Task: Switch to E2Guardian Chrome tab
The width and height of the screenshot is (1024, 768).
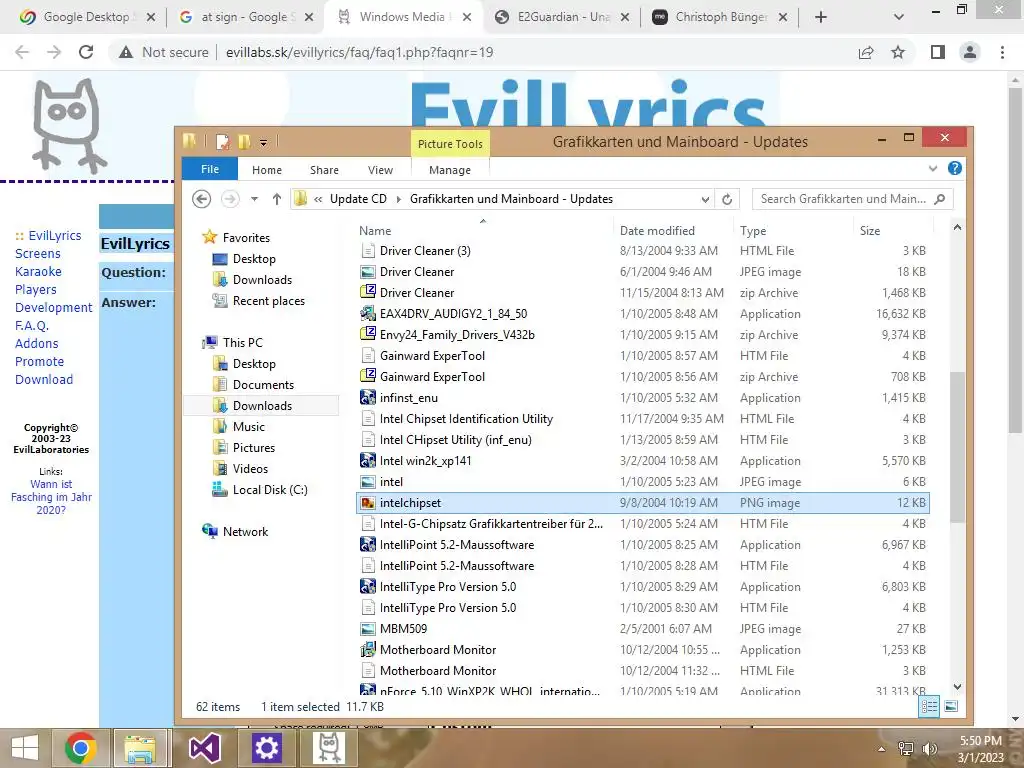Action: (x=562, y=17)
